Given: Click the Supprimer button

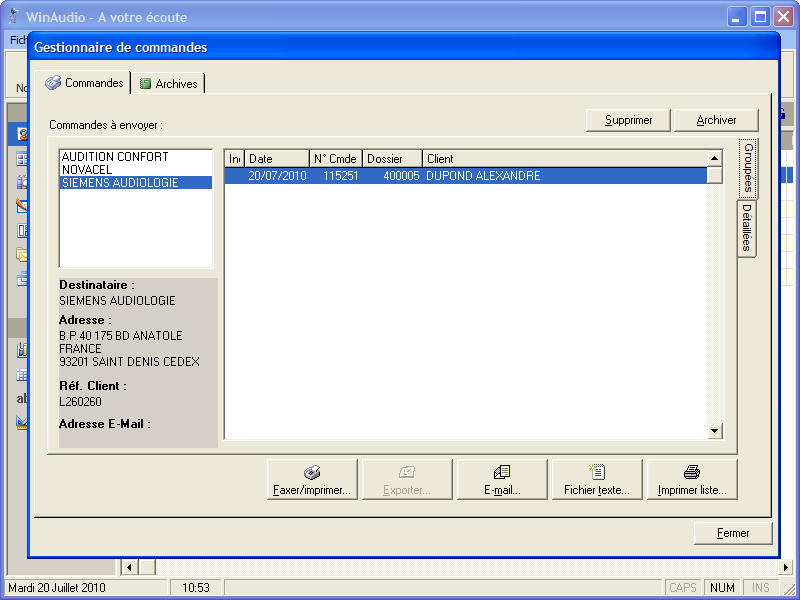Looking at the screenshot, I should [x=628, y=120].
